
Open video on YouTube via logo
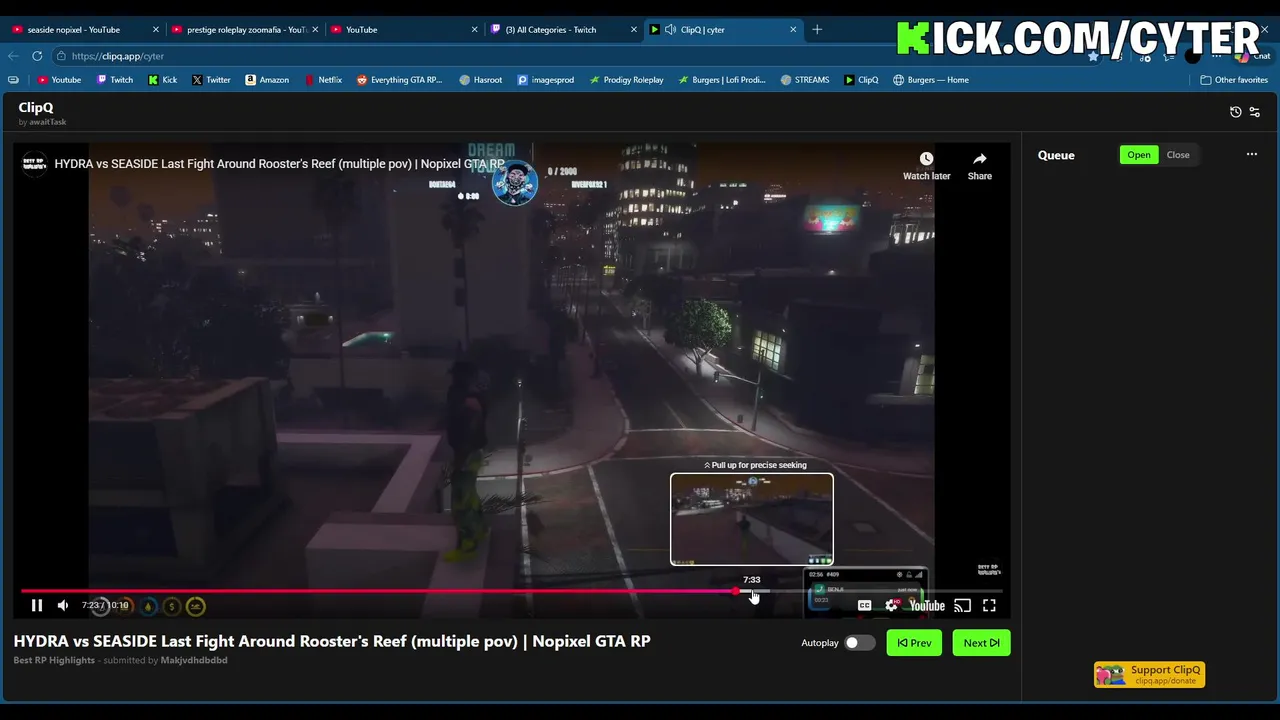pyautogui.click(x=927, y=605)
